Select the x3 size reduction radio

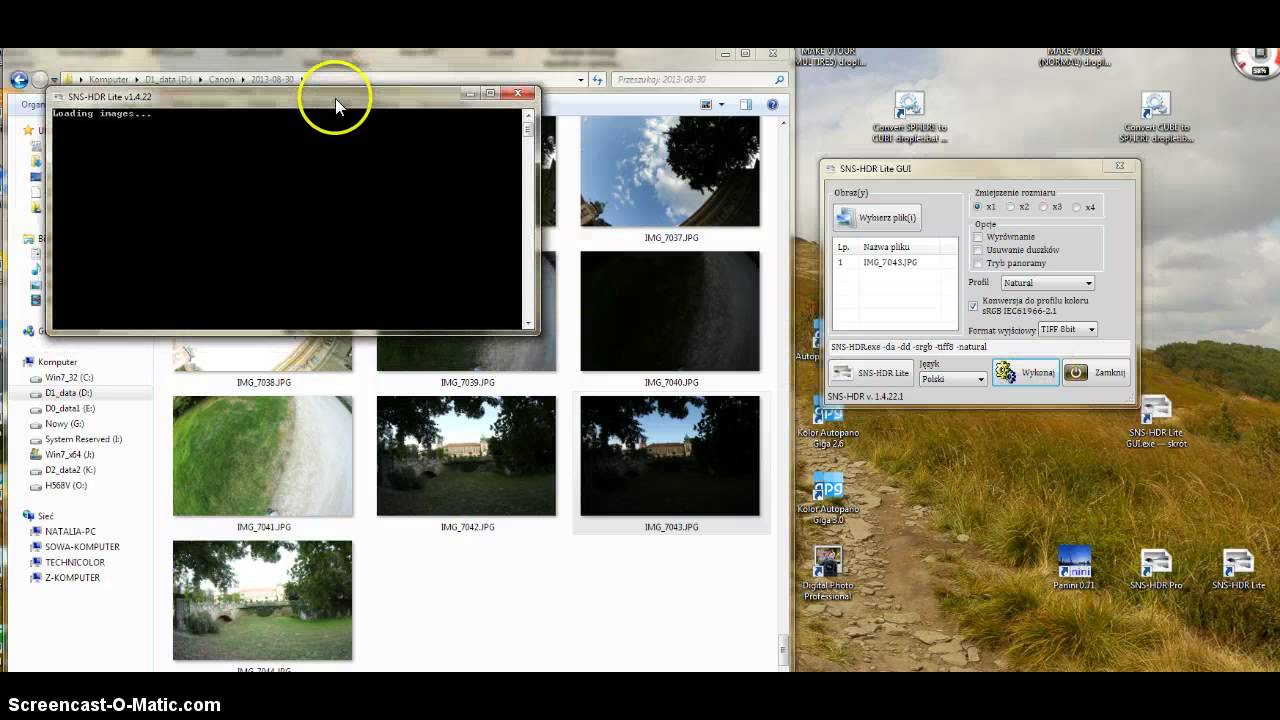pyautogui.click(x=1044, y=207)
